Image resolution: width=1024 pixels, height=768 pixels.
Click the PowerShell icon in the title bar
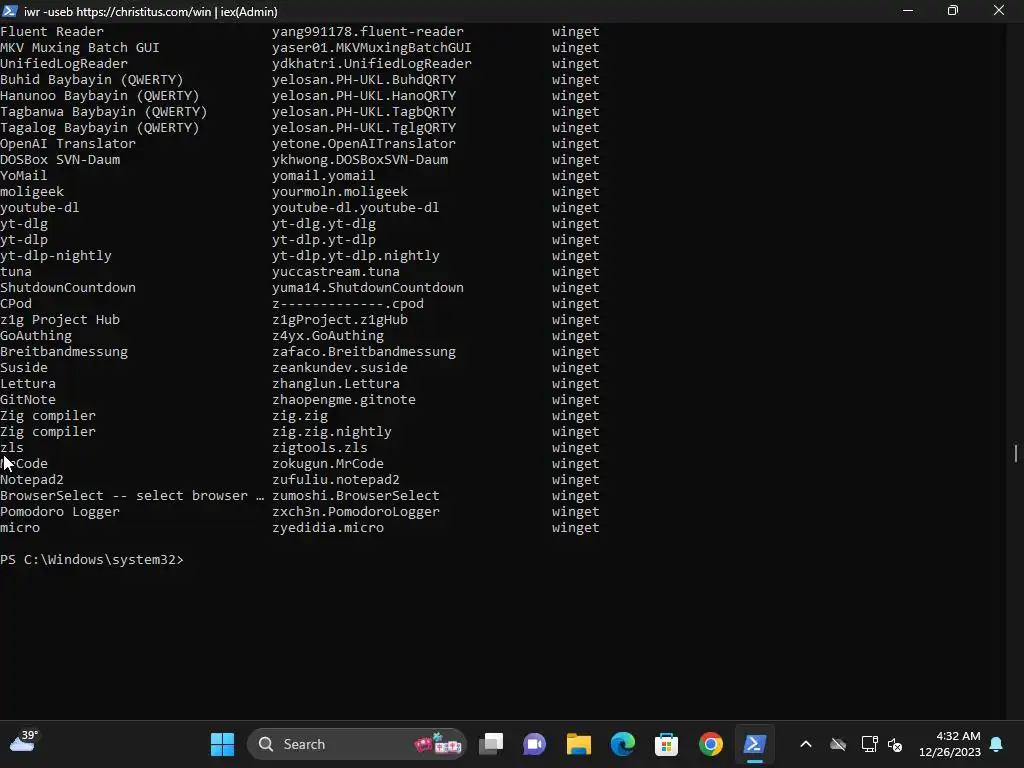click(x=10, y=10)
